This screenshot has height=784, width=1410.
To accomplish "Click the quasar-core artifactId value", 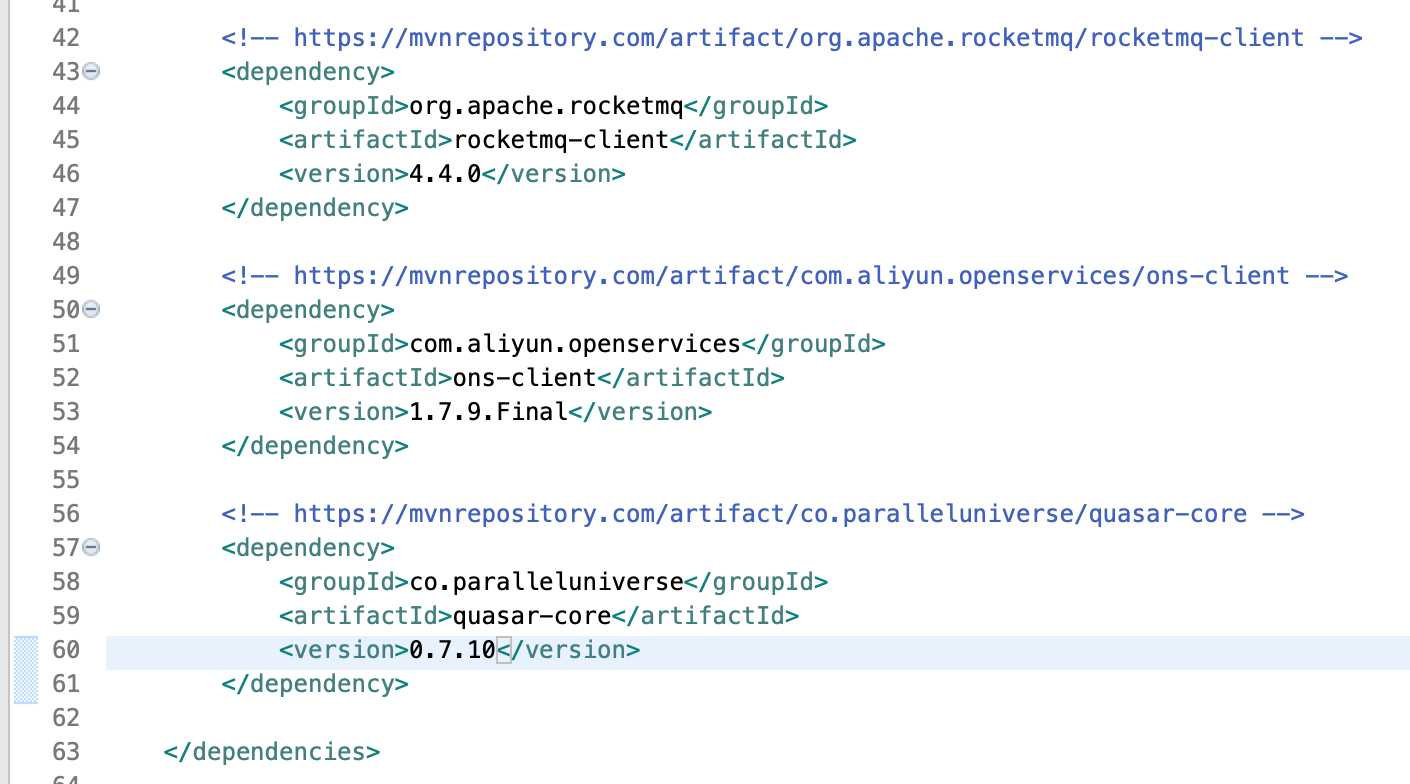I will [x=532, y=616].
